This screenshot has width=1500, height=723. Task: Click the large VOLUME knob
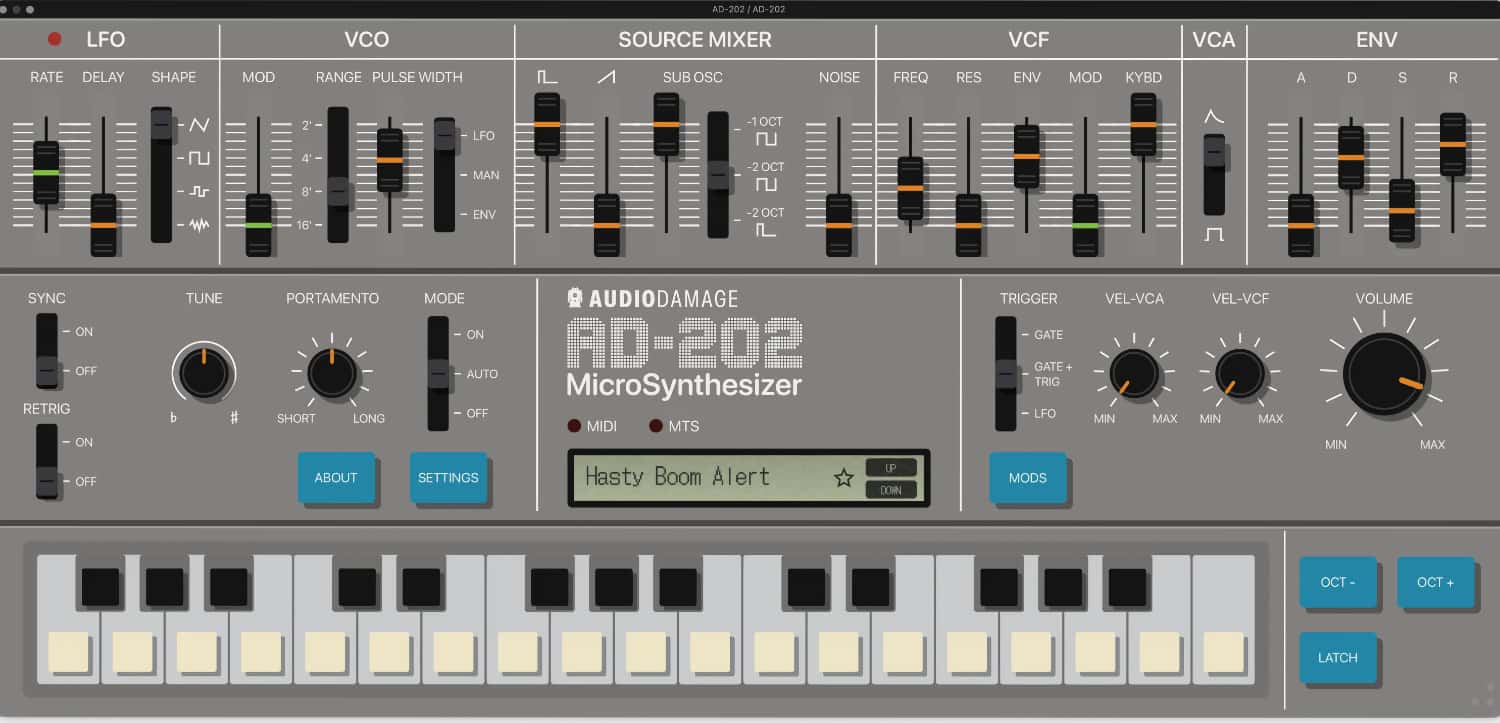pyautogui.click(x=1385, y=374)
